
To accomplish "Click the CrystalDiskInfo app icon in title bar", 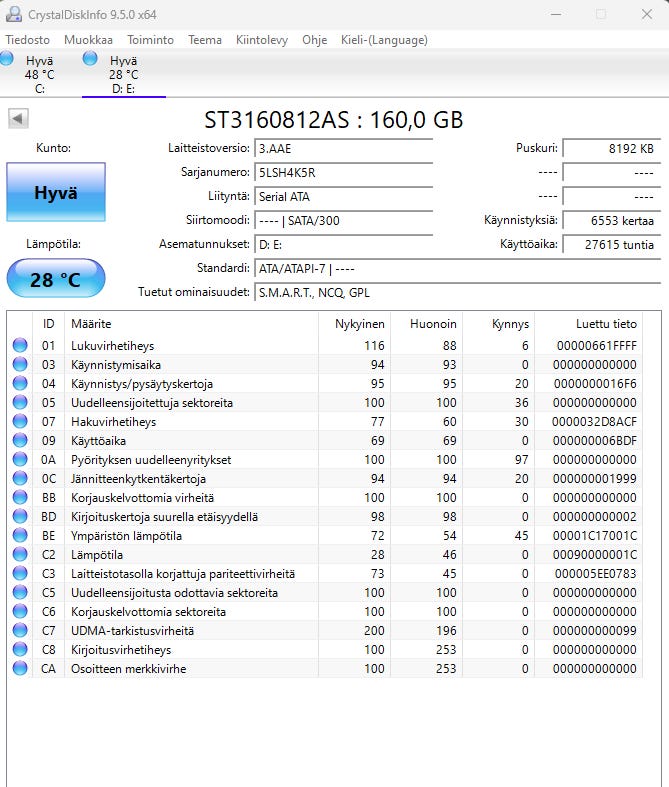I will pyautogui.click(x=12, y=14).
